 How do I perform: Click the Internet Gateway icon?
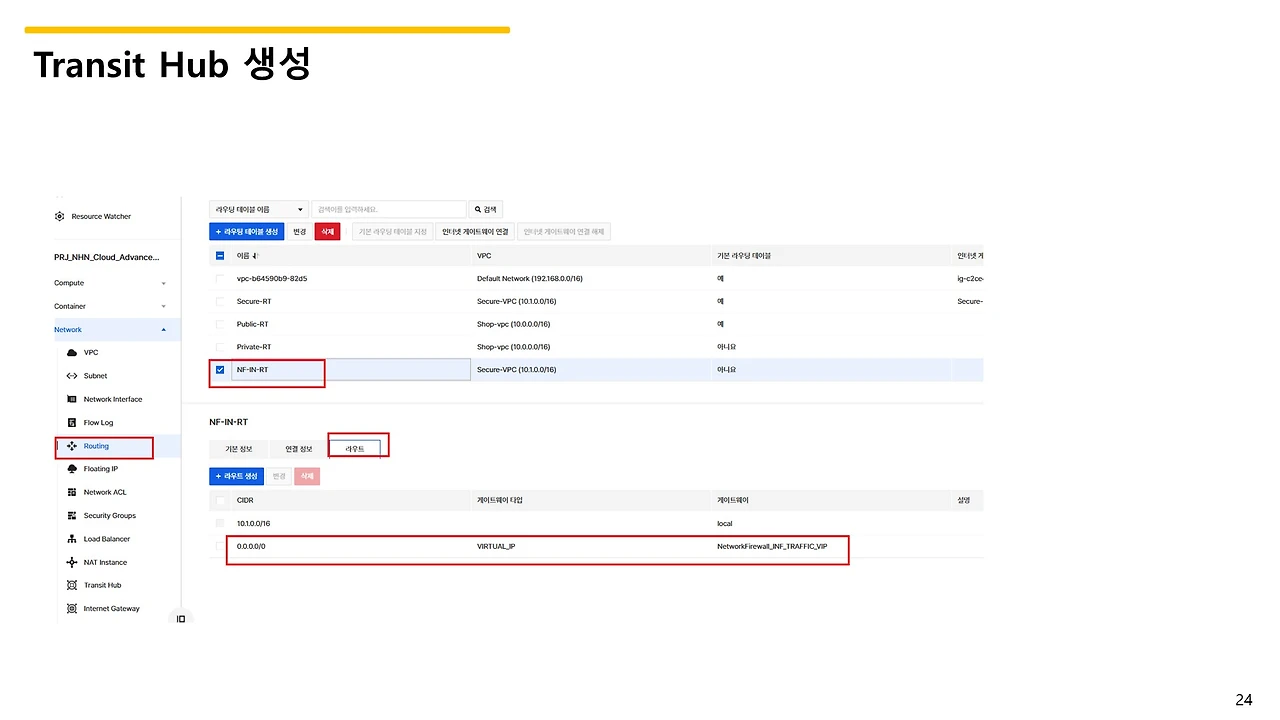click(72, 609)
